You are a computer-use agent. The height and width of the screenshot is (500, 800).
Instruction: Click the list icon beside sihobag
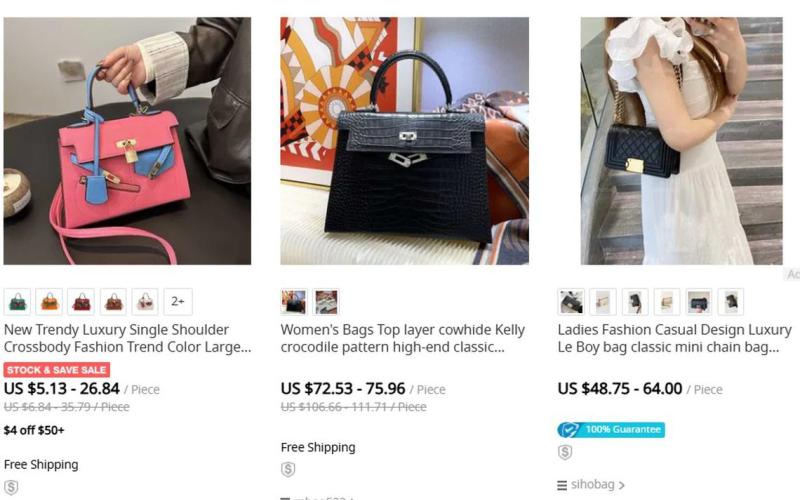coord(562,485)
